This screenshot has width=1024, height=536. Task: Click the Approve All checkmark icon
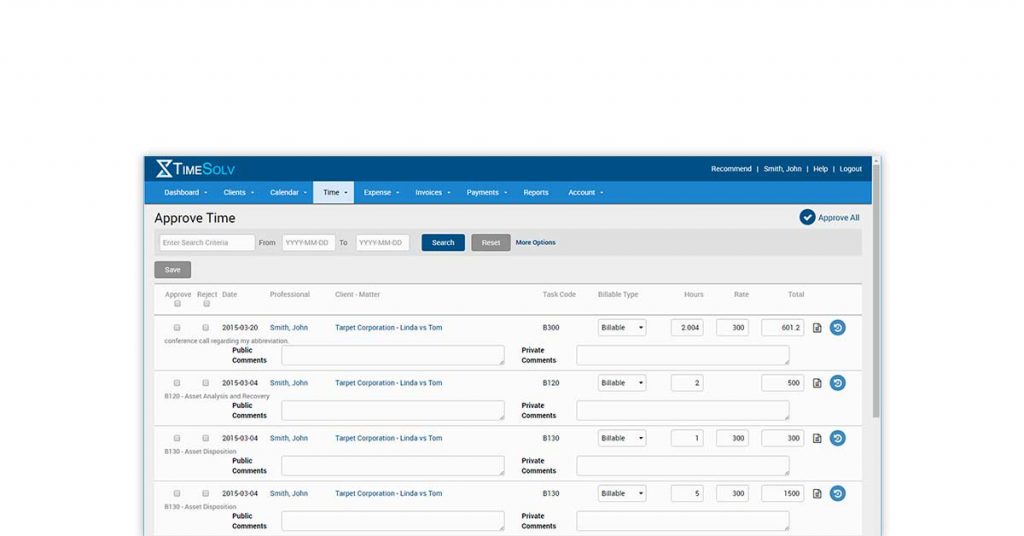pos(807,217)
